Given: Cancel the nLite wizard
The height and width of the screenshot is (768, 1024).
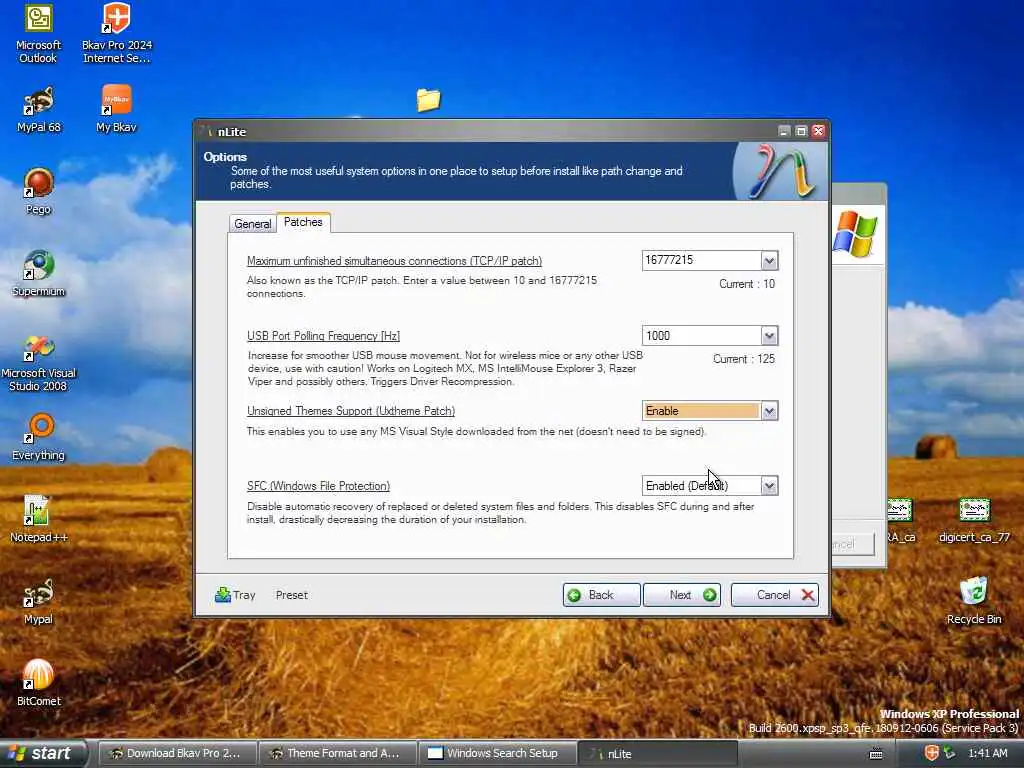Looking at the screenshot, I should tap(775, 595).
